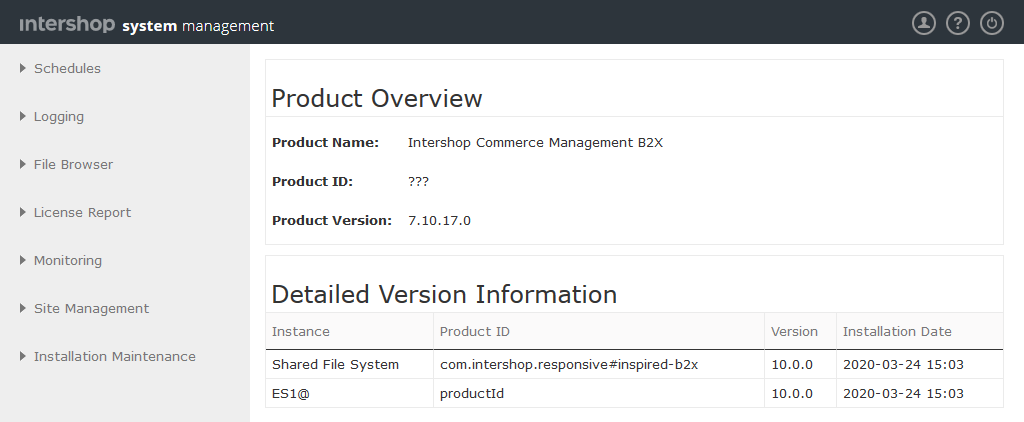1024x422 pixels.
Task: Open the Schedules menu item
Action: (67, 69)
